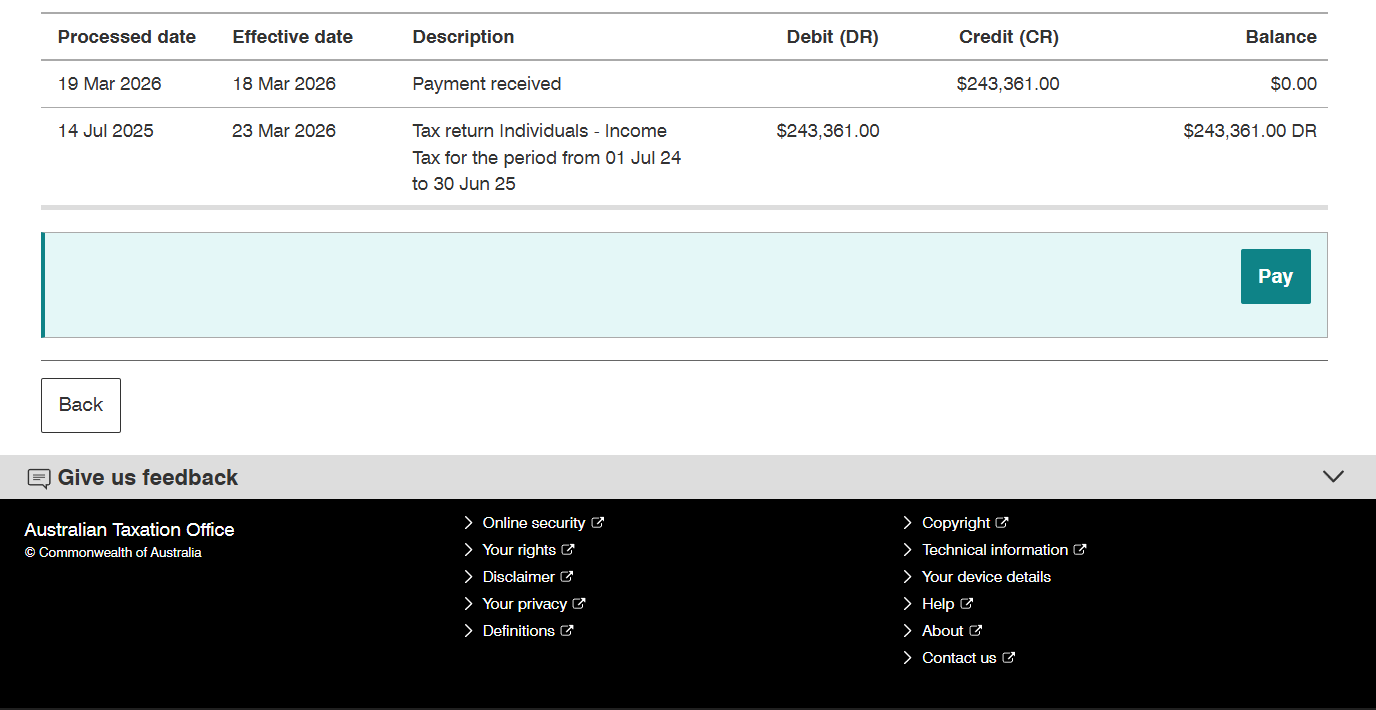
Task: Select the Tax return Individuals description
Action: pyautogui.click(x=547, y=157)
